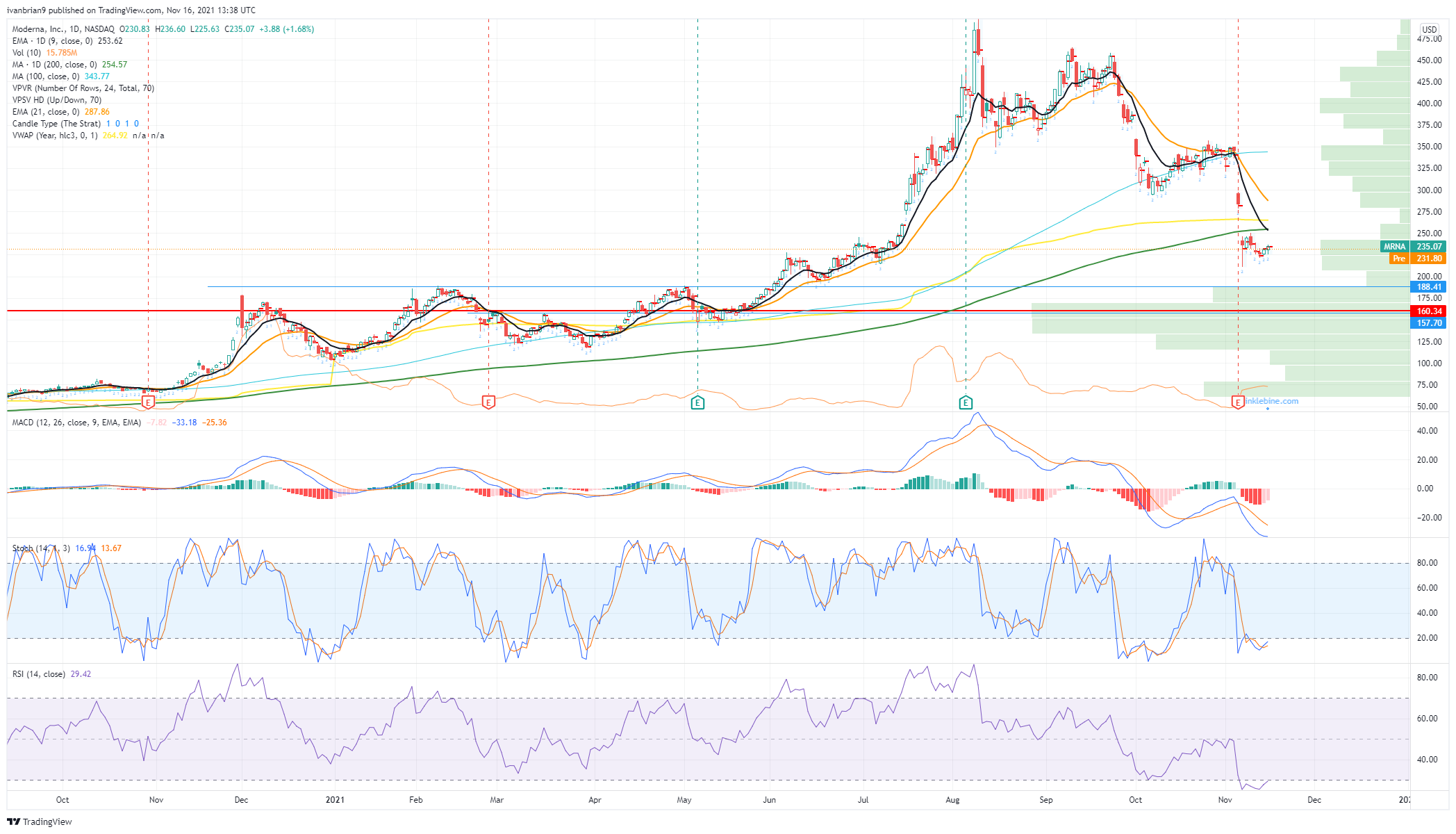Open the USD currency selector
This screenshot has height=834, width=1456.
(x=1429, y=29)
